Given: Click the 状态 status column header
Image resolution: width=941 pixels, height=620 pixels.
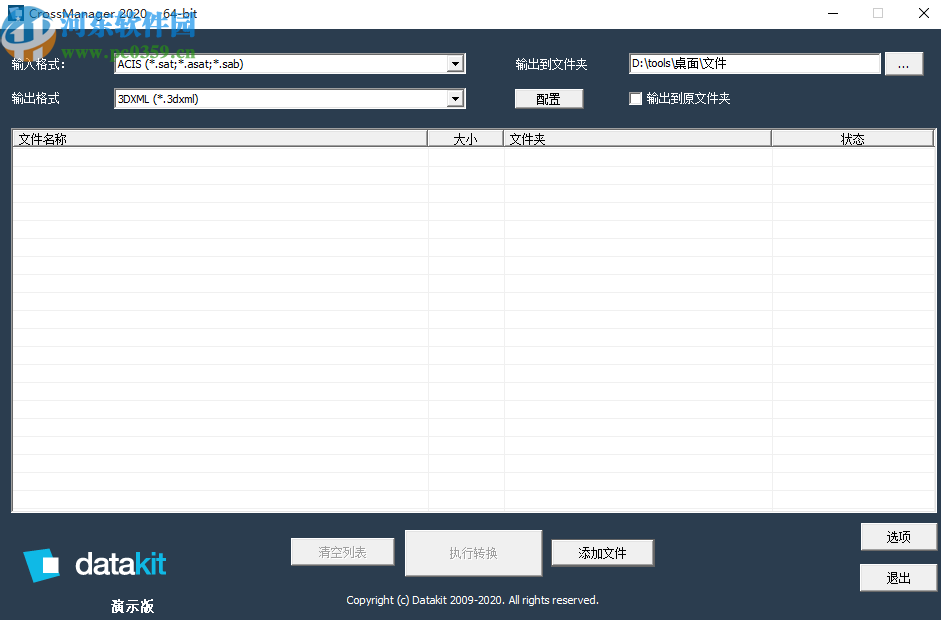Looking at the screenshot, I should [853, 138].
